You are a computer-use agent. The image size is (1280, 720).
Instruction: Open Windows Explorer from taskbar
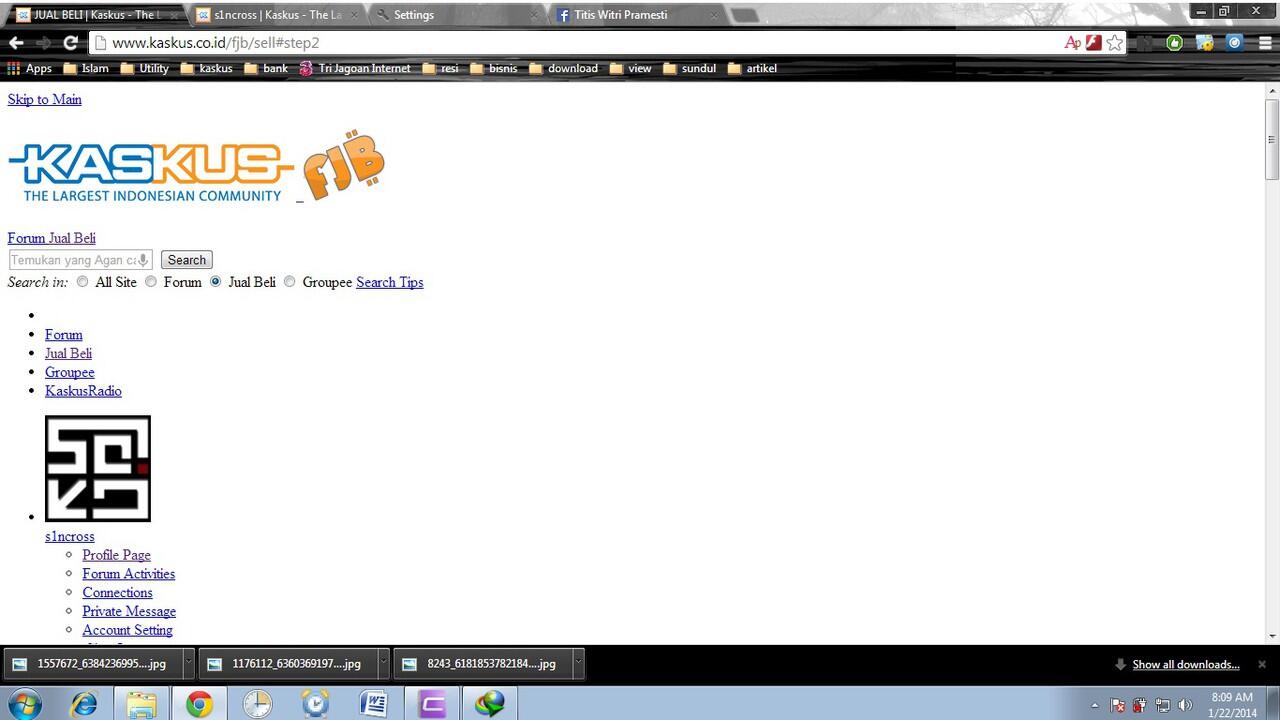142,704
